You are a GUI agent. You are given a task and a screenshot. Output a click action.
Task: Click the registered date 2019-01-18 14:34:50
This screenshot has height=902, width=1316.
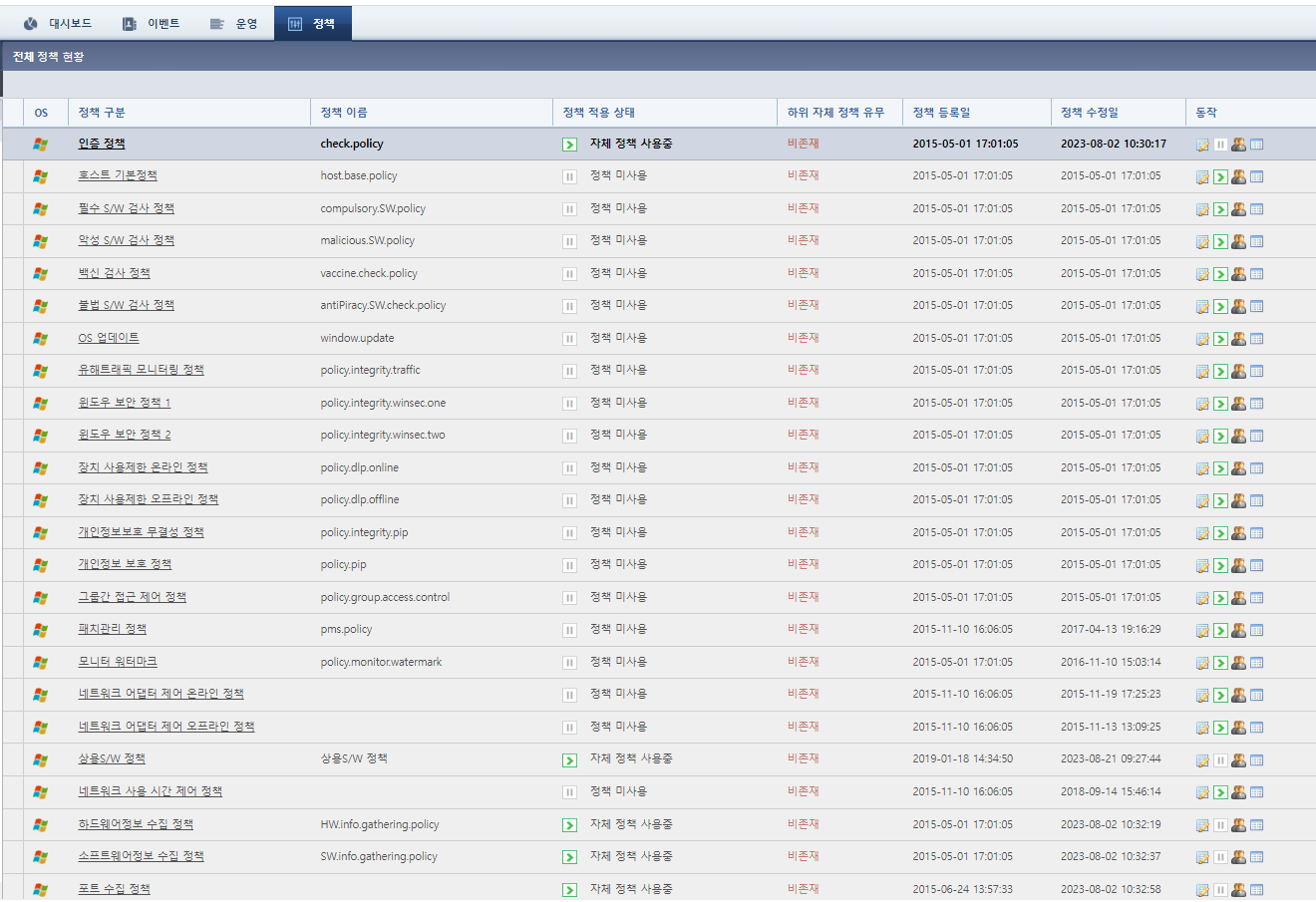pyautogui.click(x=962, y=758)
